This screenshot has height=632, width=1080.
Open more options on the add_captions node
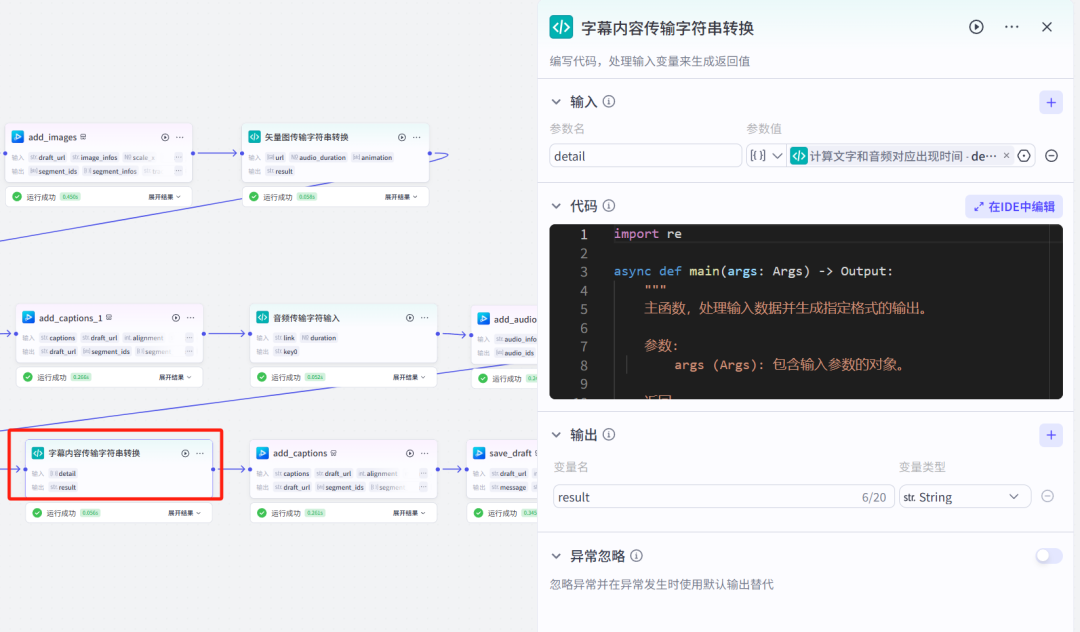(423, 453)
